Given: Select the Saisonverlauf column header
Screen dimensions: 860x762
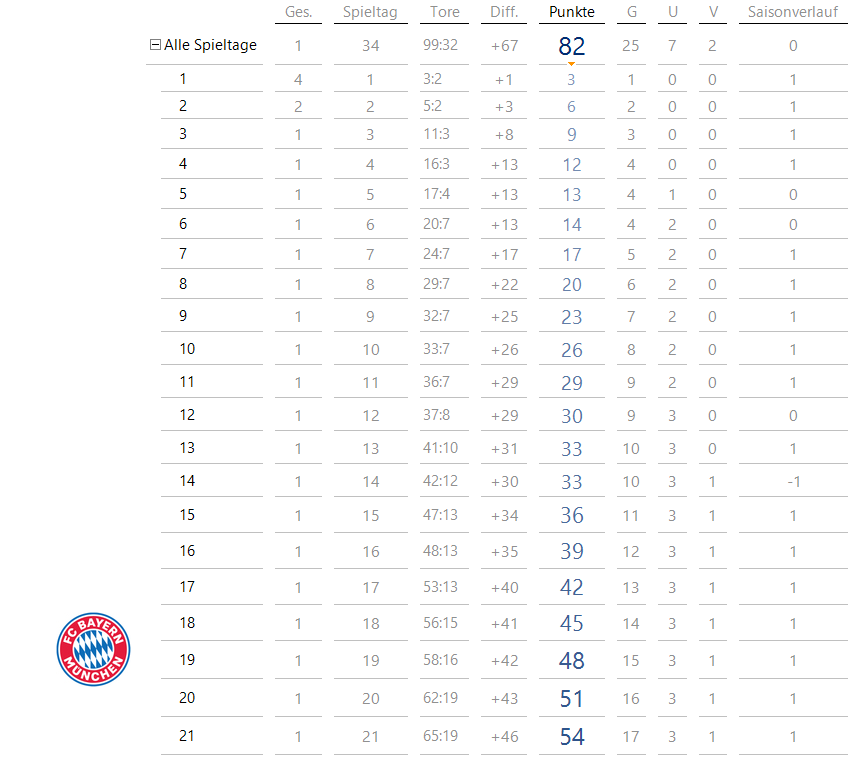Looking at the screenshot, I should (793, 12).
